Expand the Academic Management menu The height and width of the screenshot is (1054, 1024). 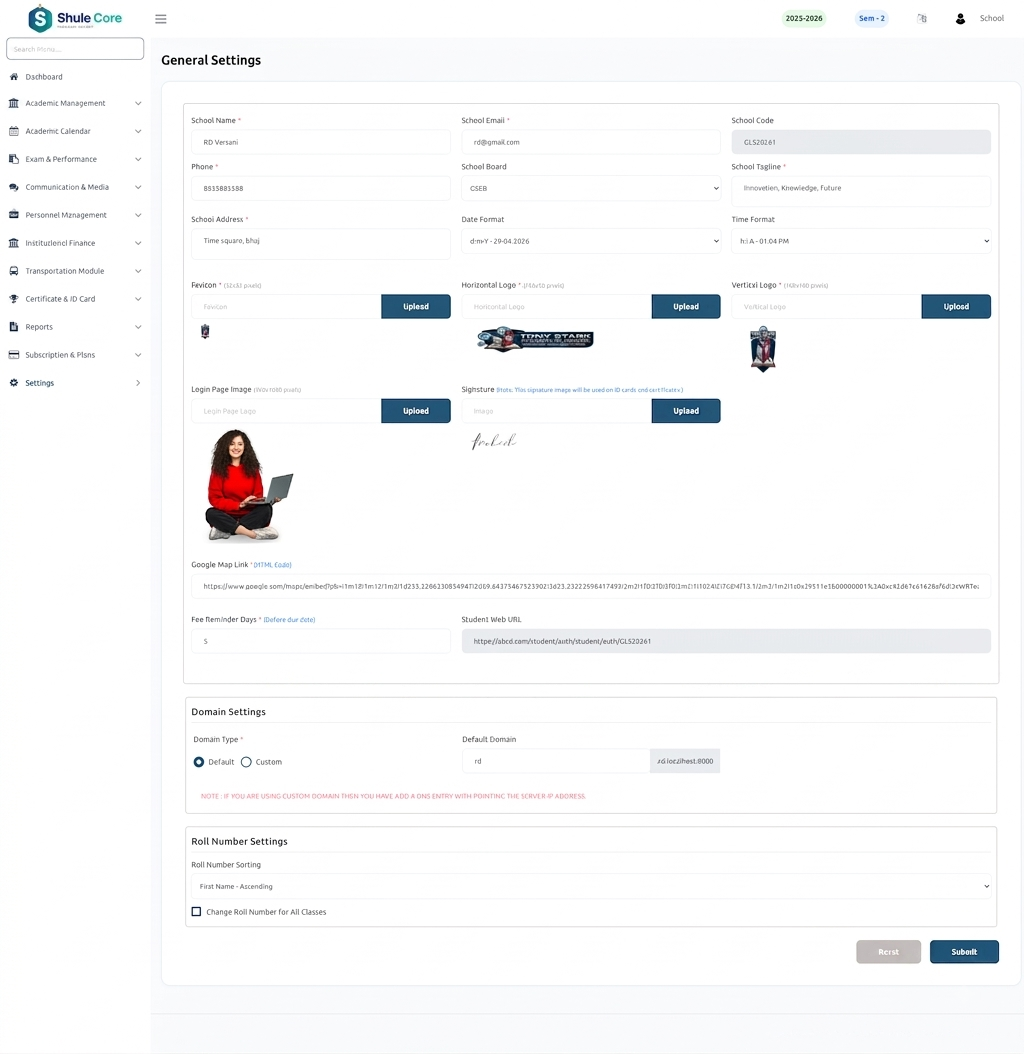pyautogui.click(x=75, y=104)
